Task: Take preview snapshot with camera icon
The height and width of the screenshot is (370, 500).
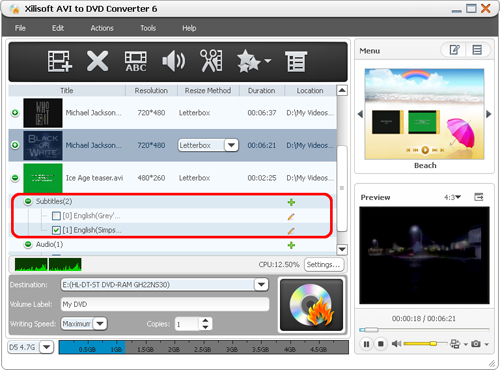Action: (476, 344)
